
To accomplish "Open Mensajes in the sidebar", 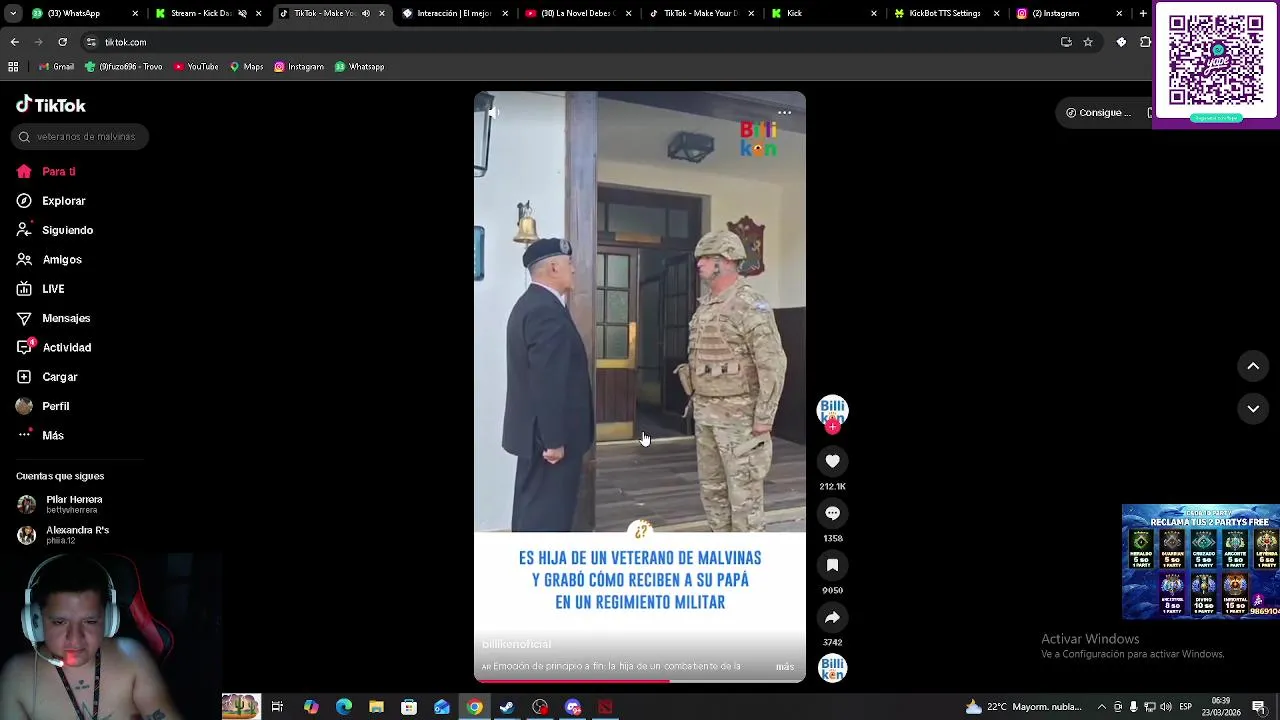I will (53, 318).
